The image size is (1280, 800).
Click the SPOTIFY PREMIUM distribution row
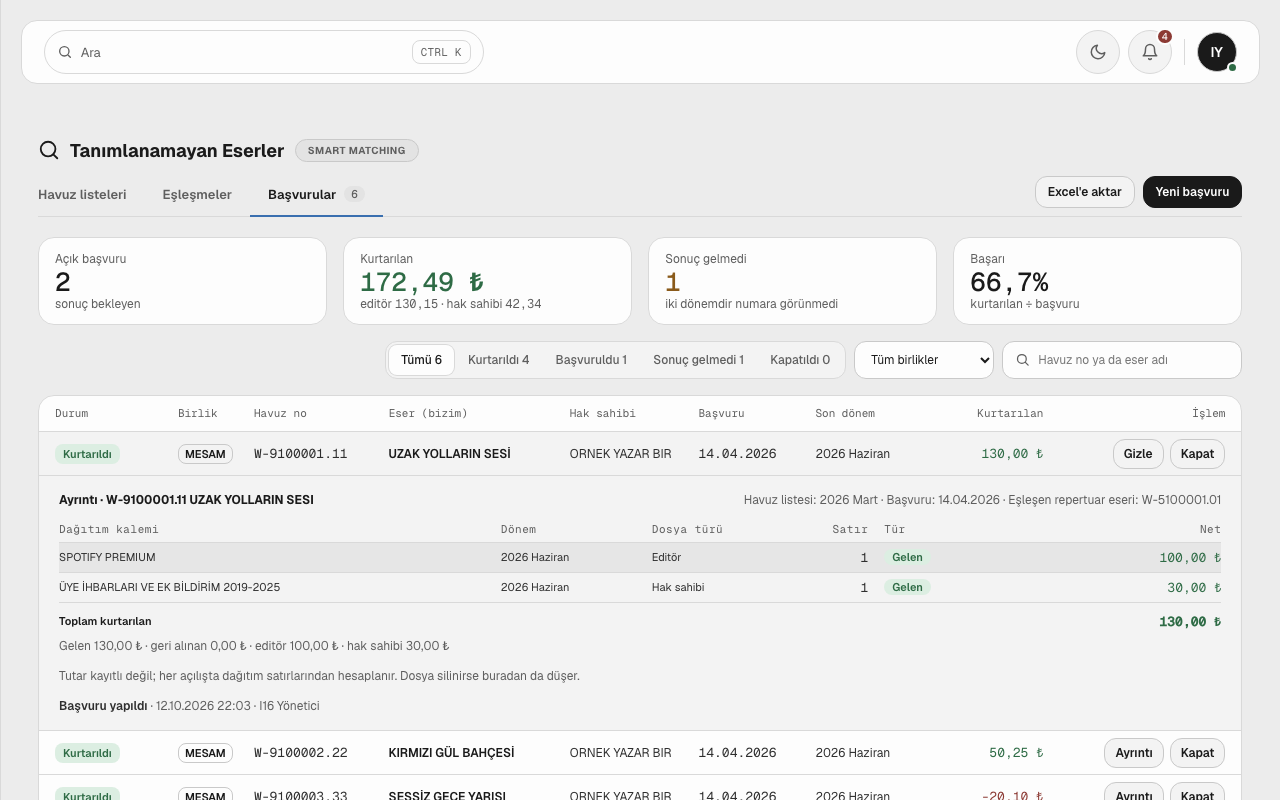(x=640, y=558)
